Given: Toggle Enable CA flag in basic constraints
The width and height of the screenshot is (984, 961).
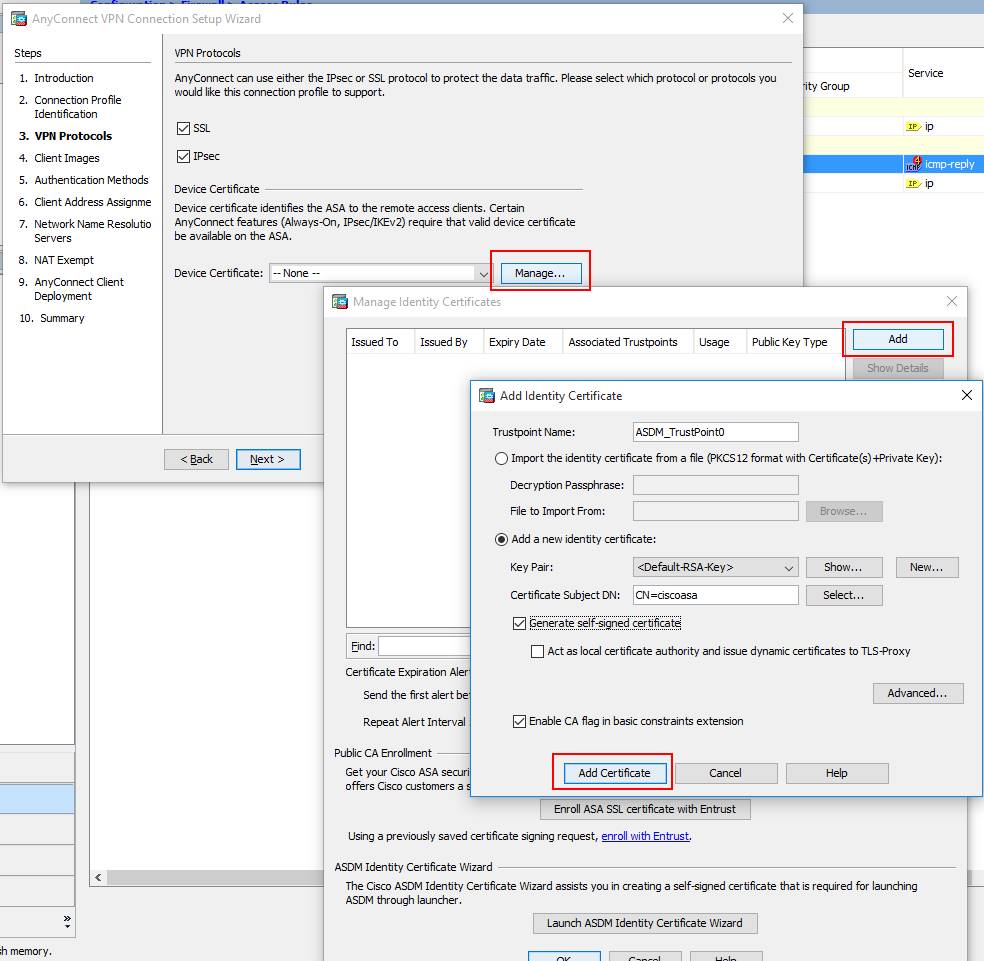Looking at the screenshot, I should [x=519, y=722].
